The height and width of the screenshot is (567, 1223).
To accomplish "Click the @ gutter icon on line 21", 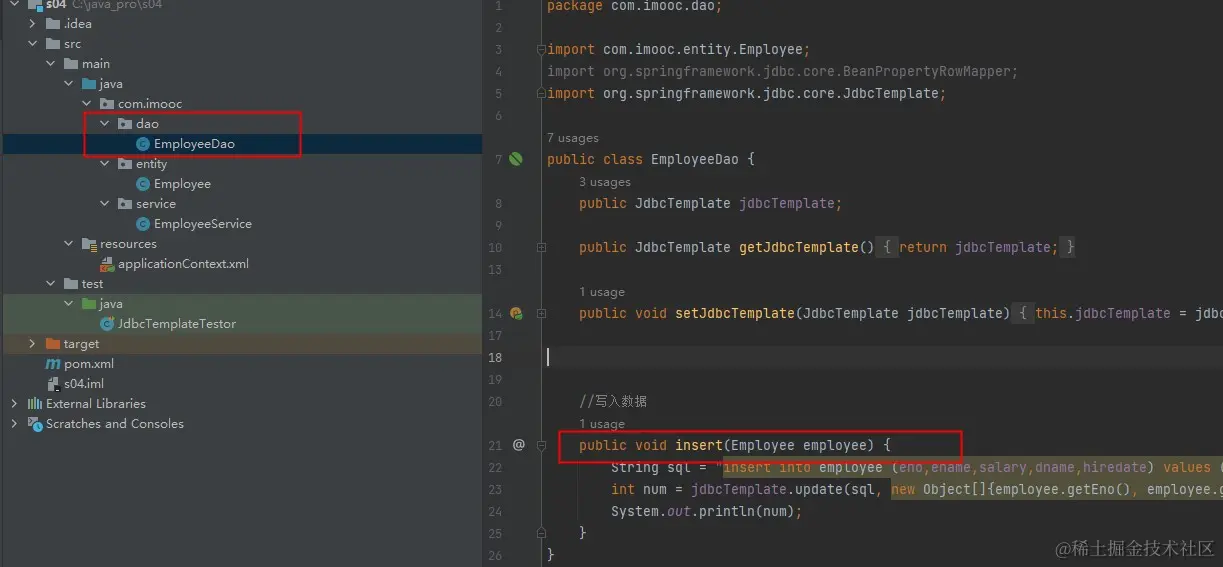I will coord(518,445).
